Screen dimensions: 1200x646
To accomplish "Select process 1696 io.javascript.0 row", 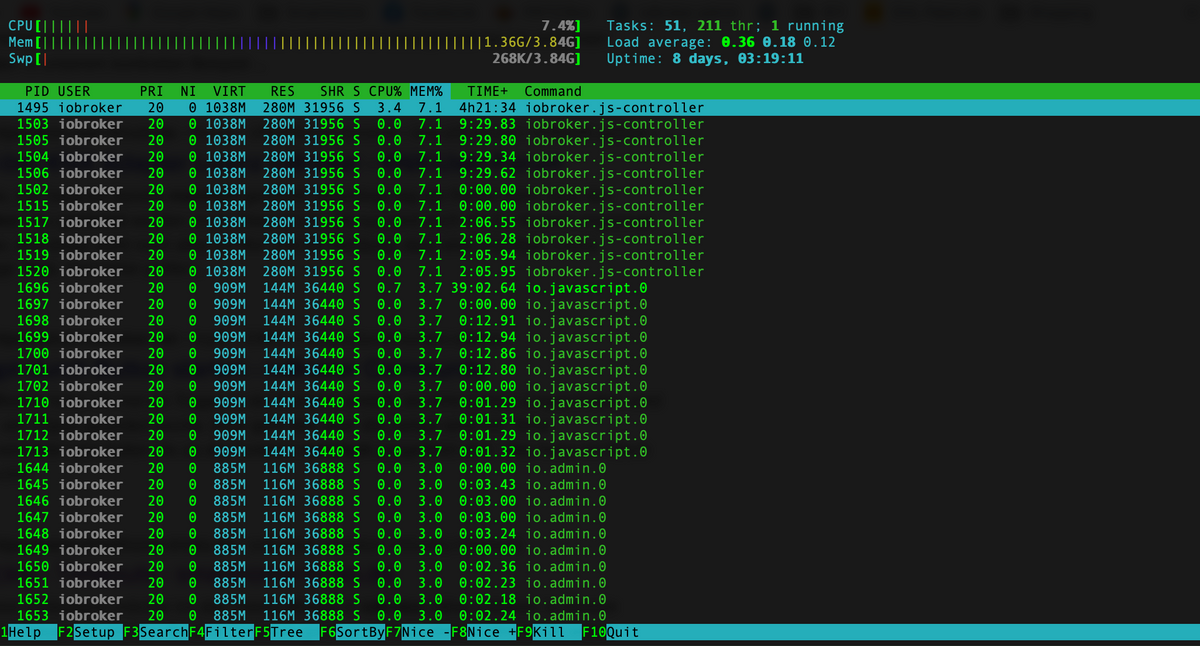I will click(600, 288).
